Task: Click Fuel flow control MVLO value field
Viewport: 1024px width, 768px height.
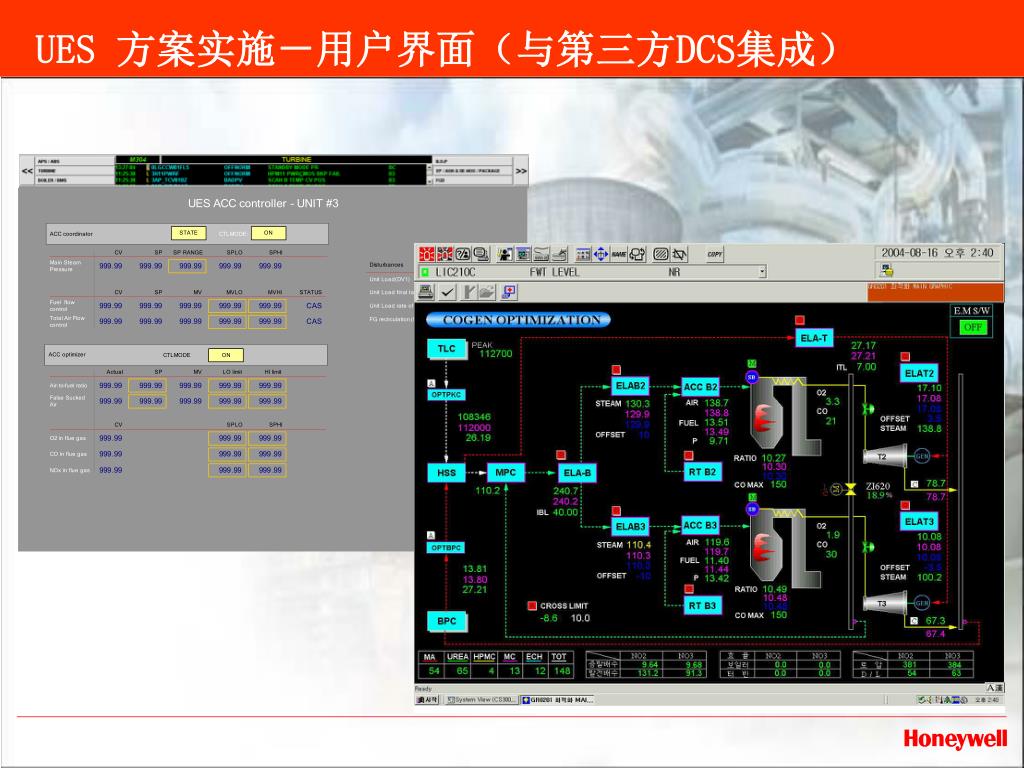Action: click(227, 305)
